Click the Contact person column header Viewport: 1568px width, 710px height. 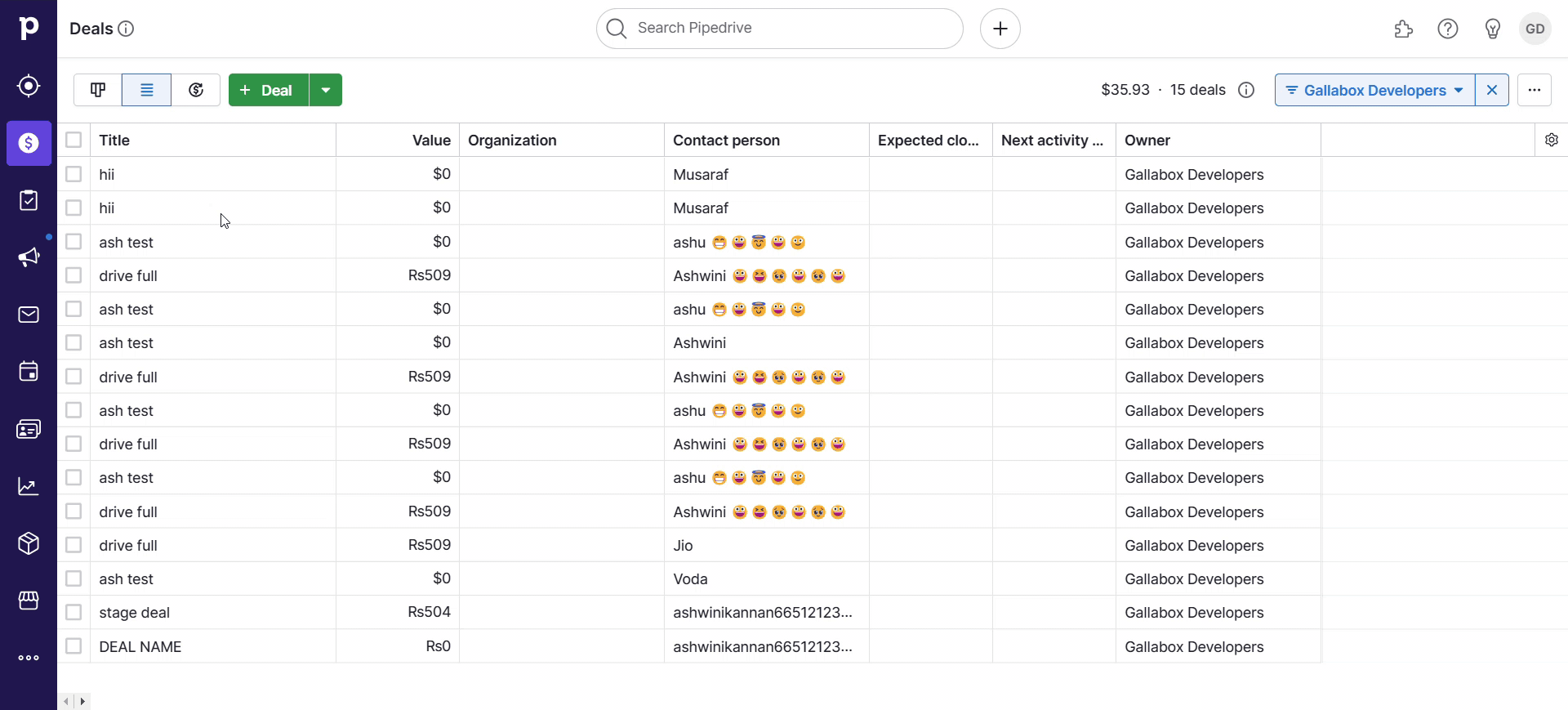pos(726,140)
